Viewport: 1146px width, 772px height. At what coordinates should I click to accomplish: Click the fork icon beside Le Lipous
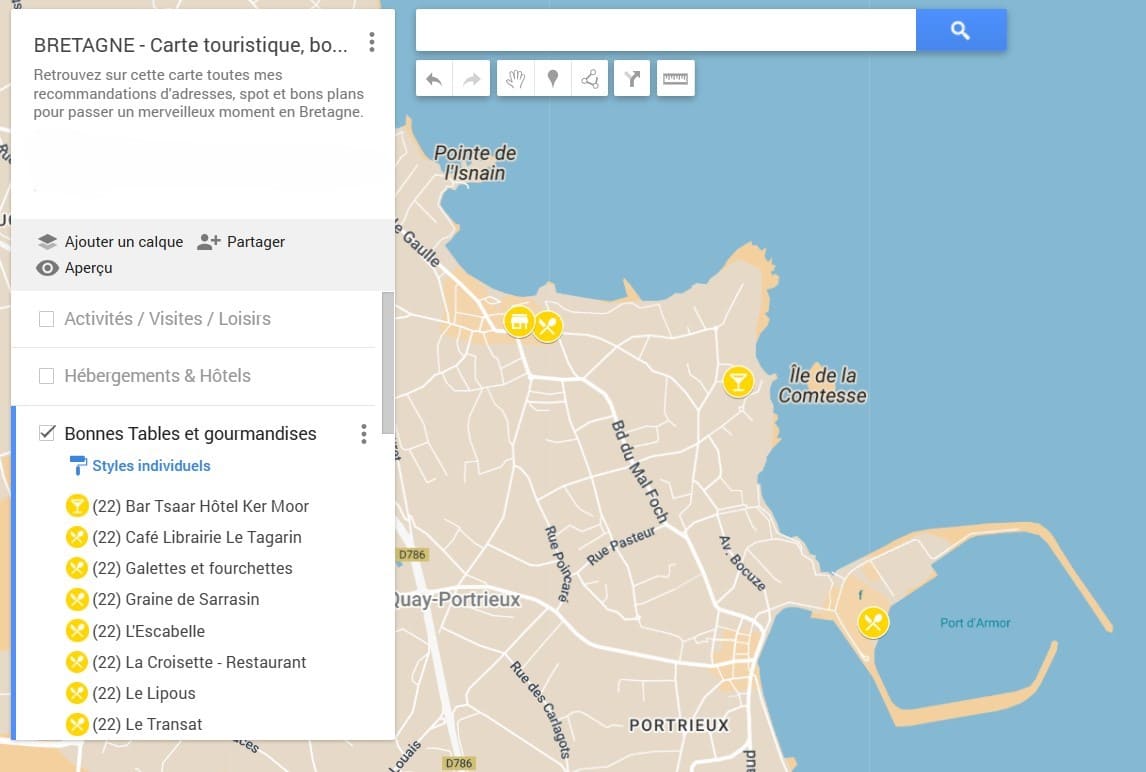point(77,693)
